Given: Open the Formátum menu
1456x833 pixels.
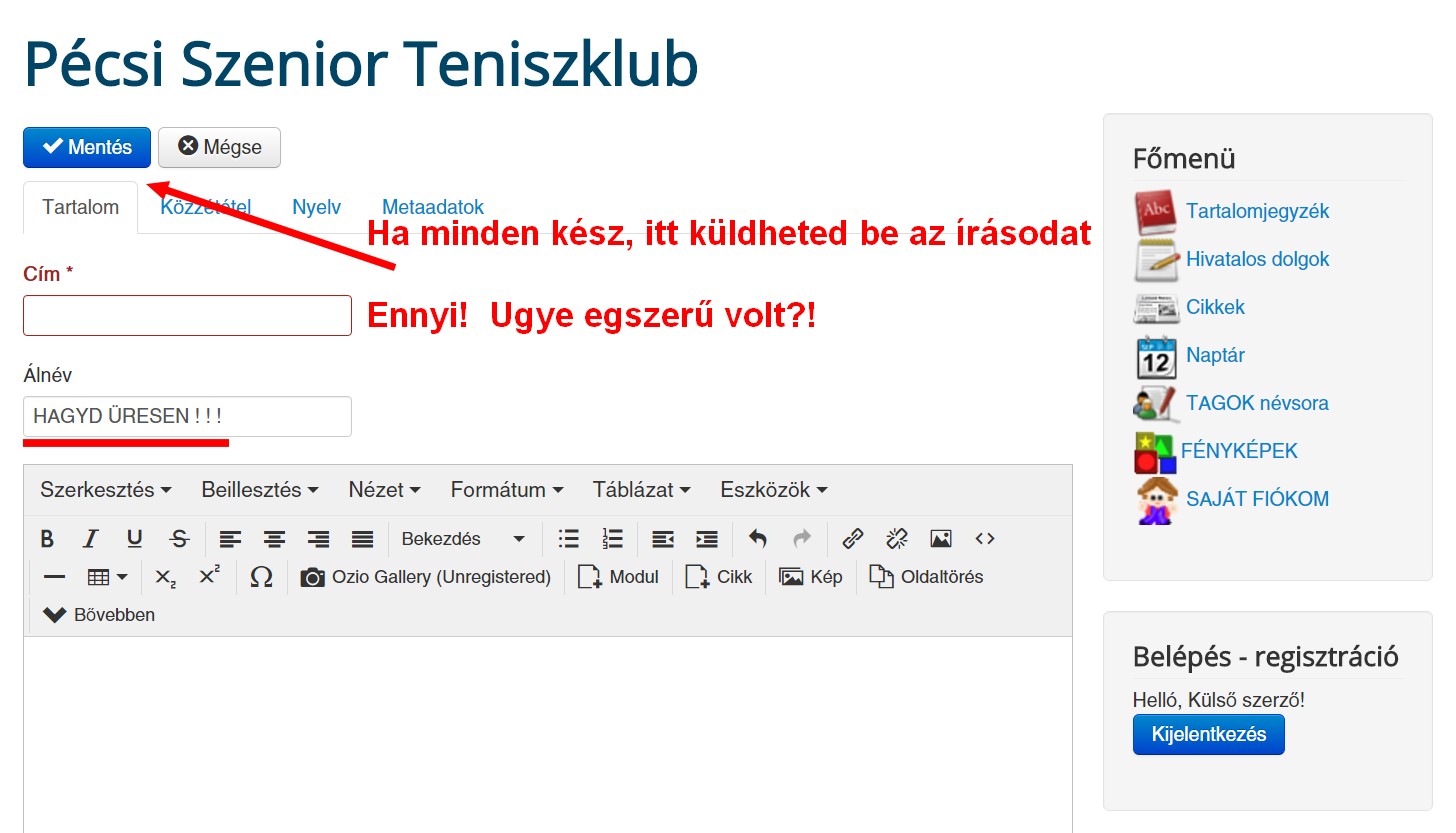Looking at the screenshot, I should [x=506, y=490].
